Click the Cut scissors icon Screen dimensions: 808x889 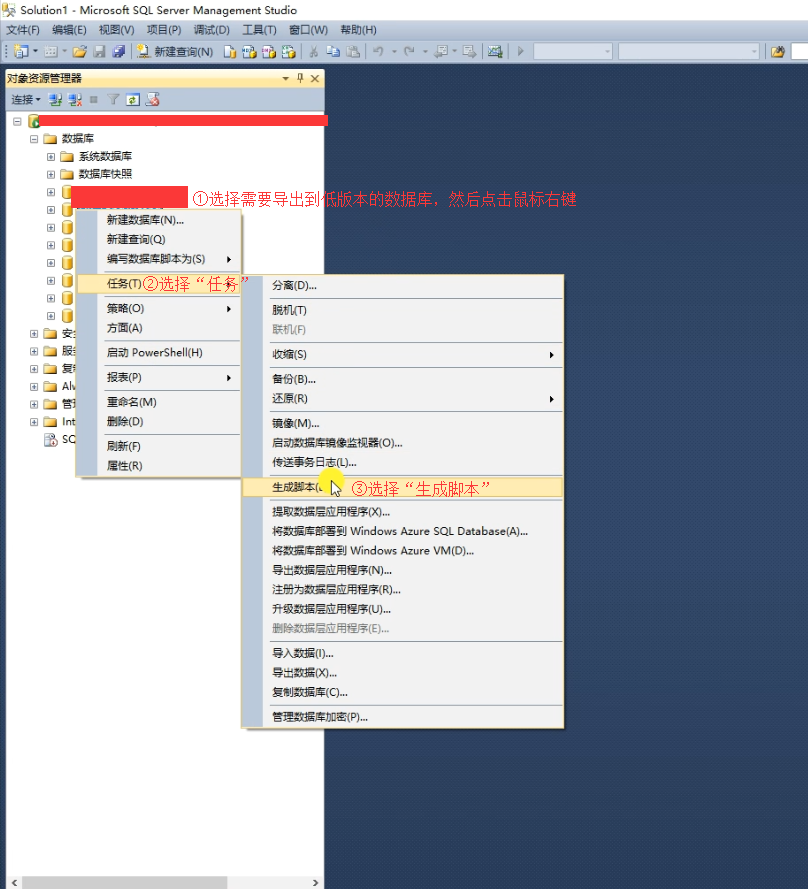[x=314, y=52]
